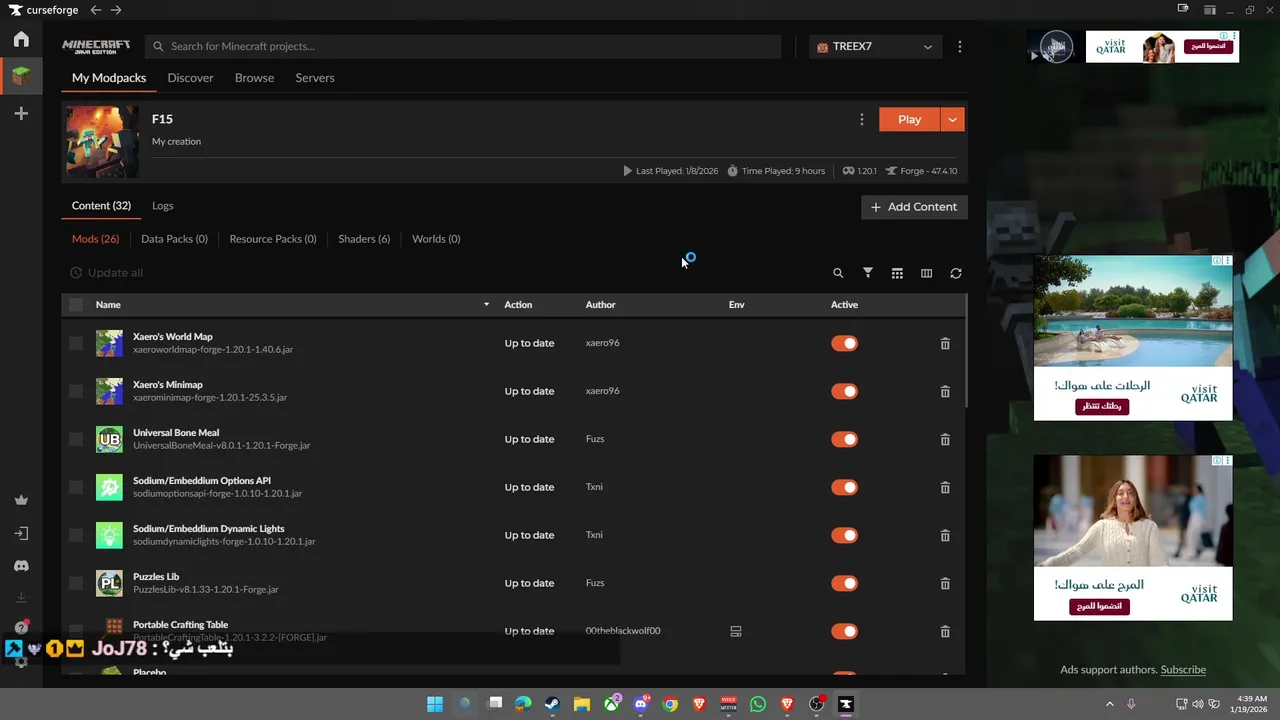
Task: Disable Universal Bone Meal mod switch
Action: click(x=845, y=439)
